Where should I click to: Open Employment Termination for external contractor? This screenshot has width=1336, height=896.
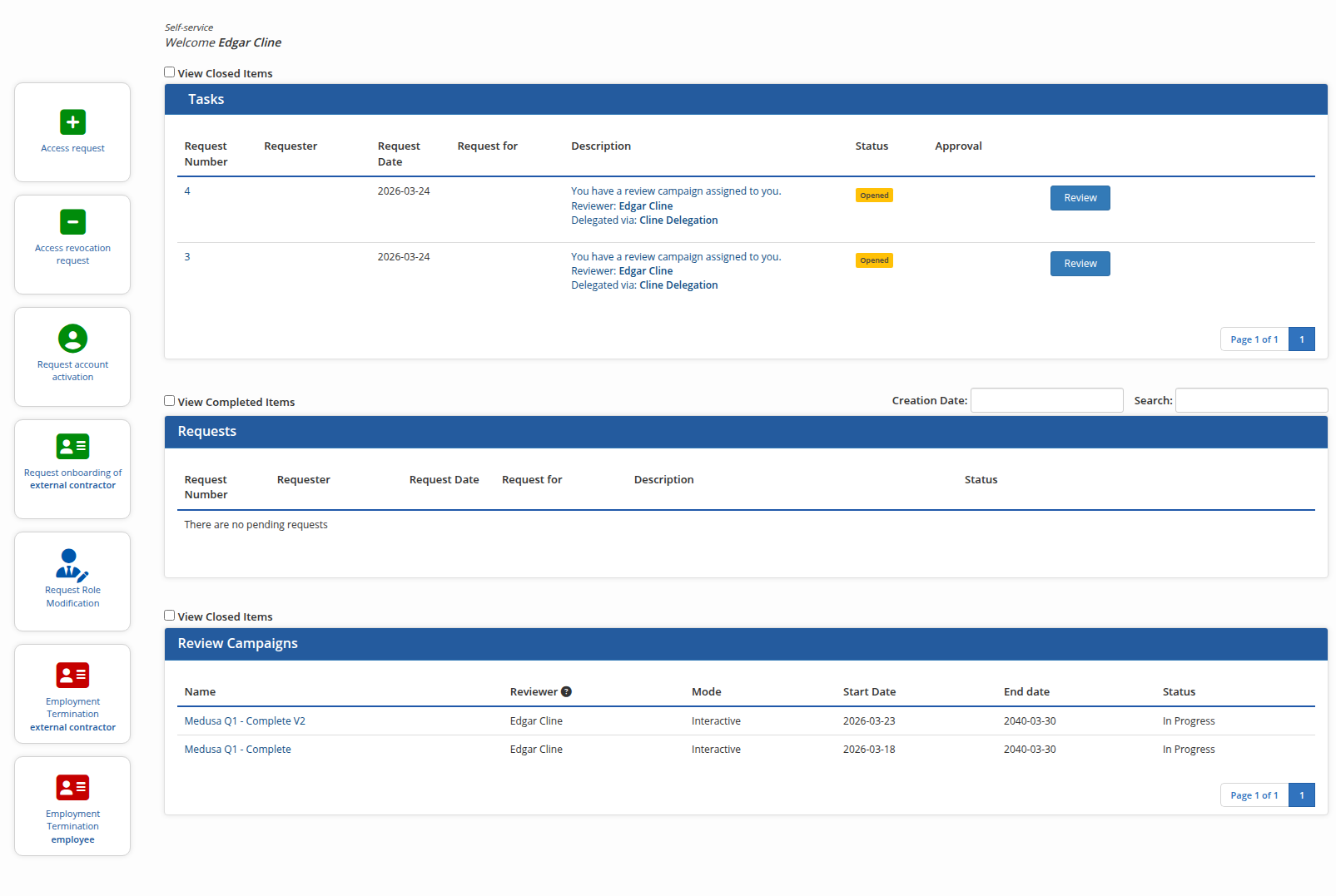[x=72, y=693]
